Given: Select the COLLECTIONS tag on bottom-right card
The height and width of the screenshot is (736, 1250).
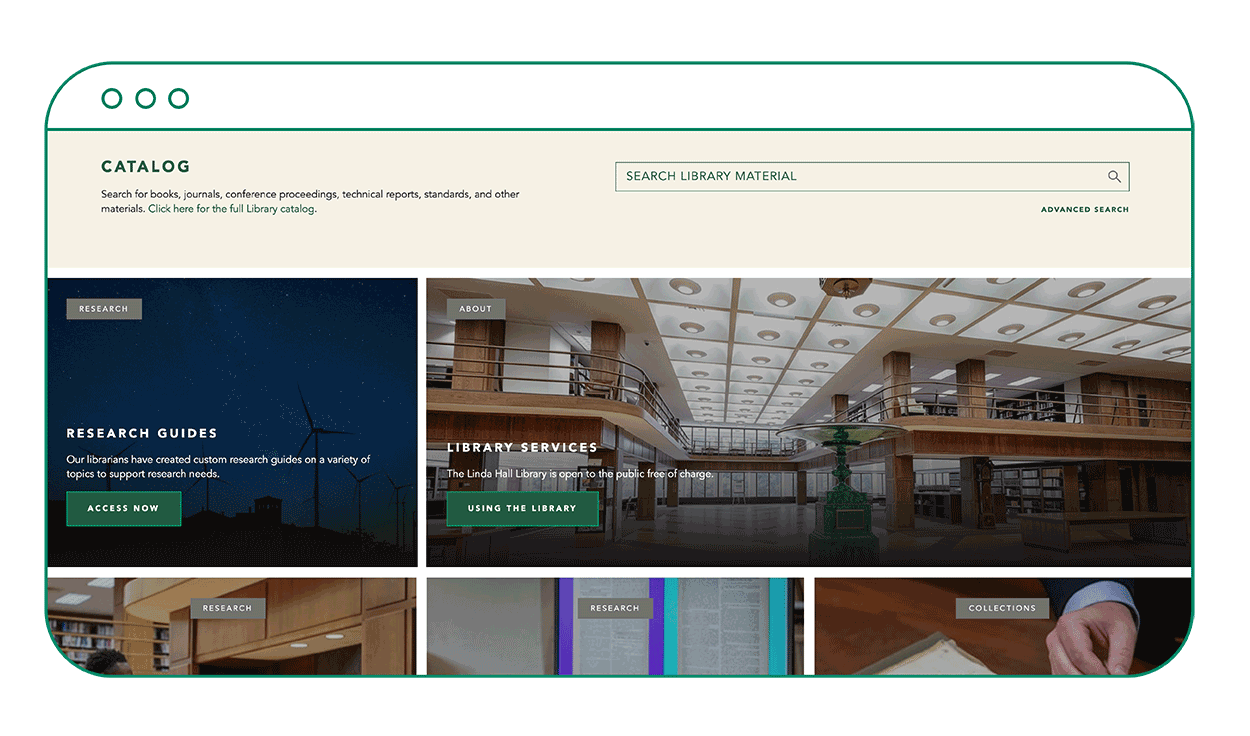Looking at the screenshot, I should tap(1002, 607).
